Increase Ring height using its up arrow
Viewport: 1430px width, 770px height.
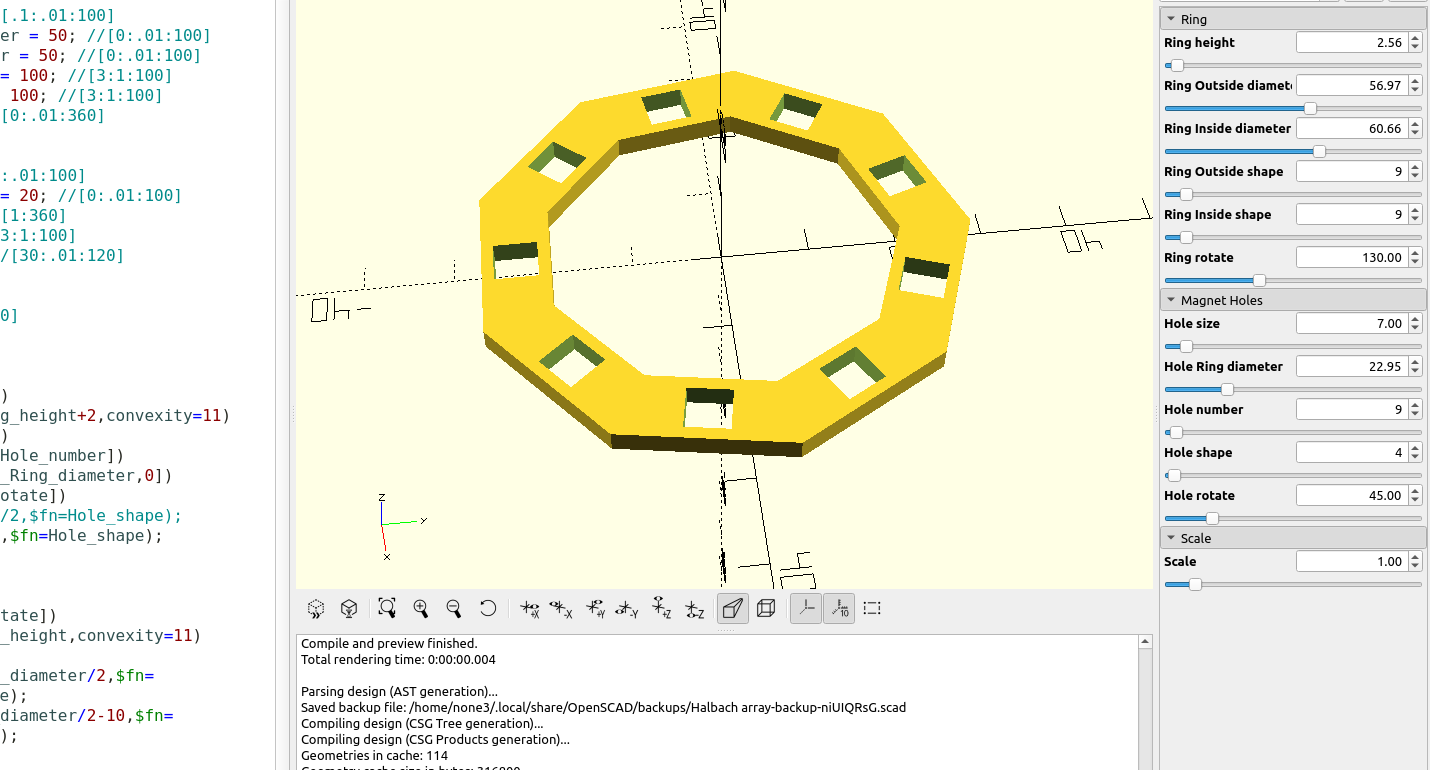pos(1414,37)
